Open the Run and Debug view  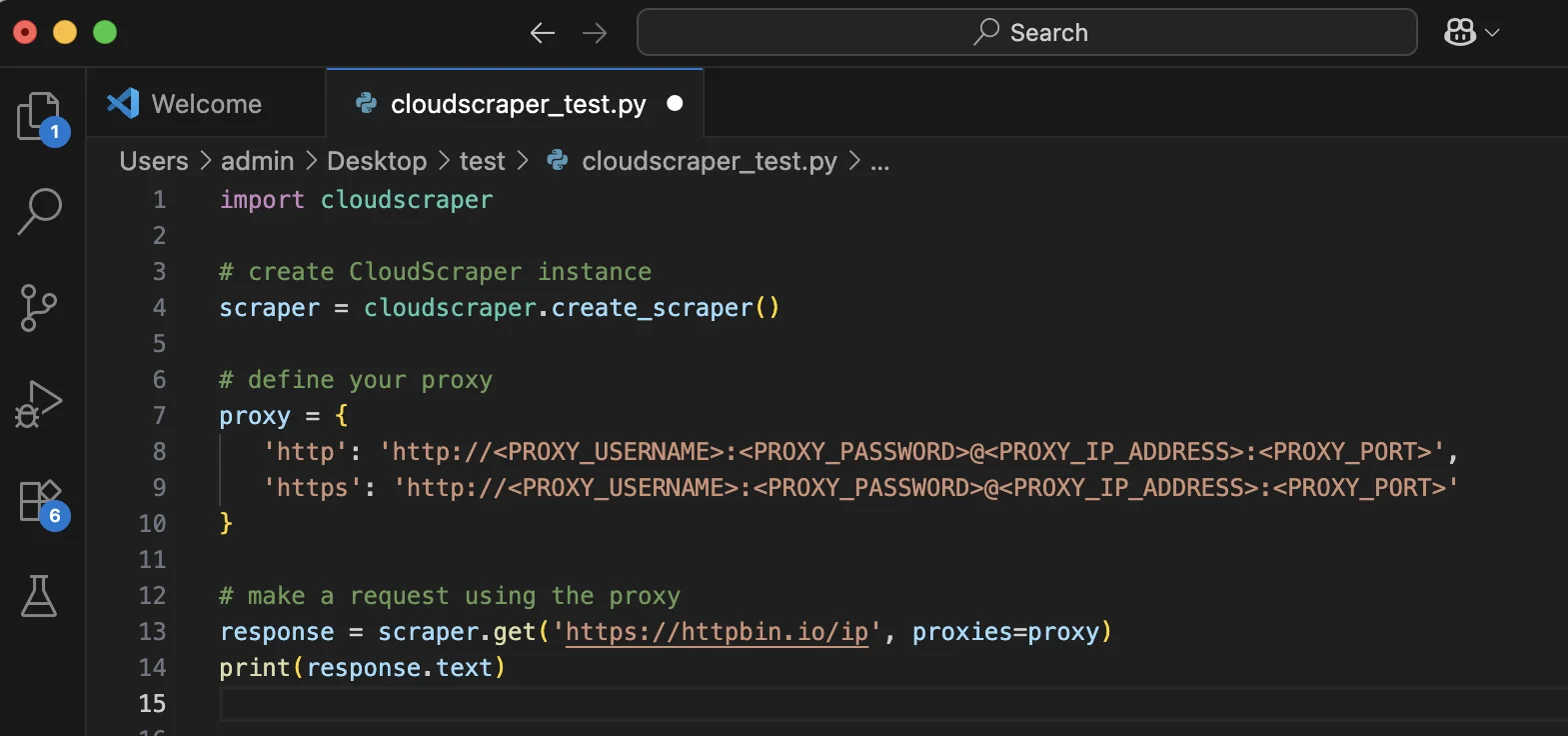39,404
